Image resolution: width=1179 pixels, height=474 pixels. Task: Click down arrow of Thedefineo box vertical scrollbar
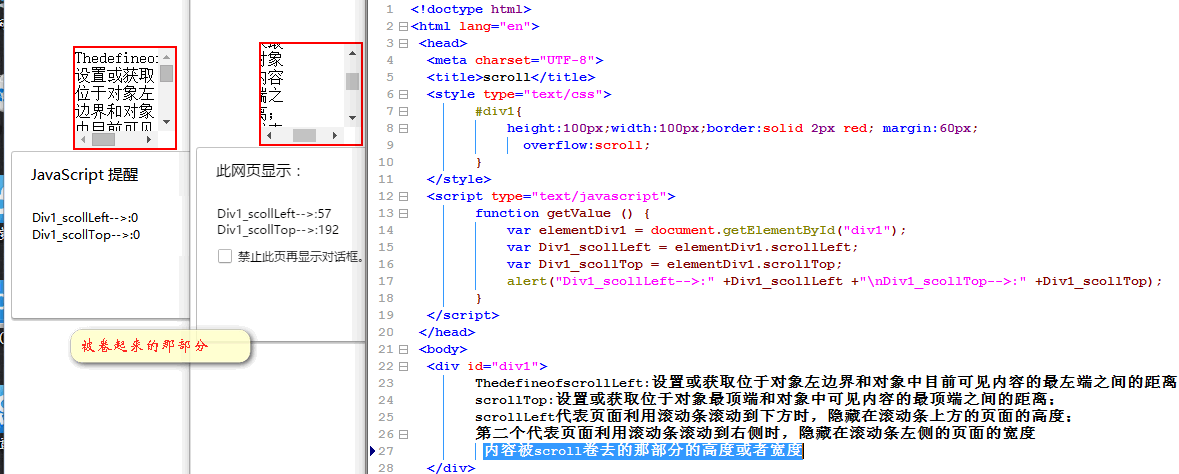[166, 122]
